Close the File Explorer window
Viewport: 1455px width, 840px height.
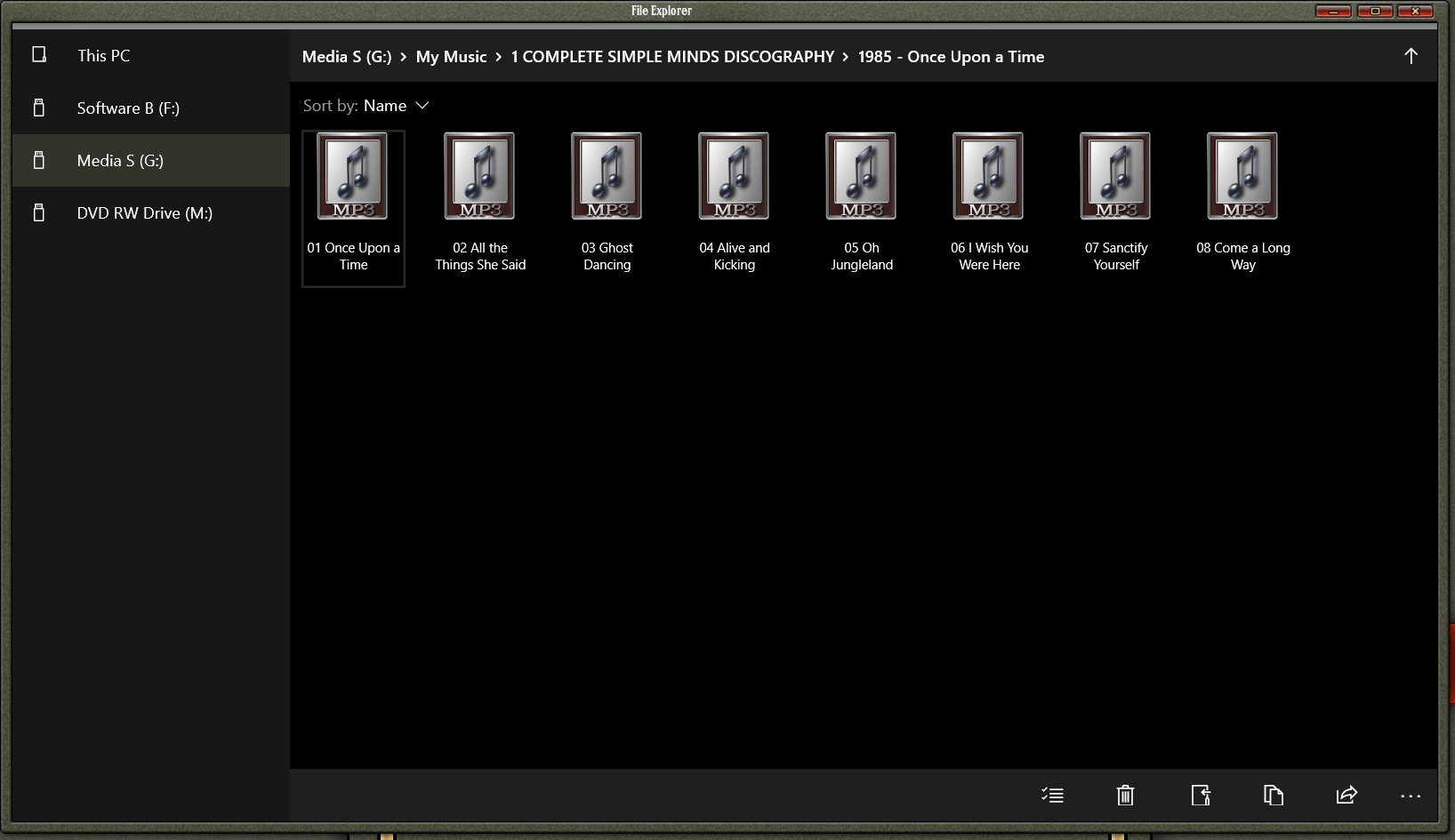click(1415, 11)
